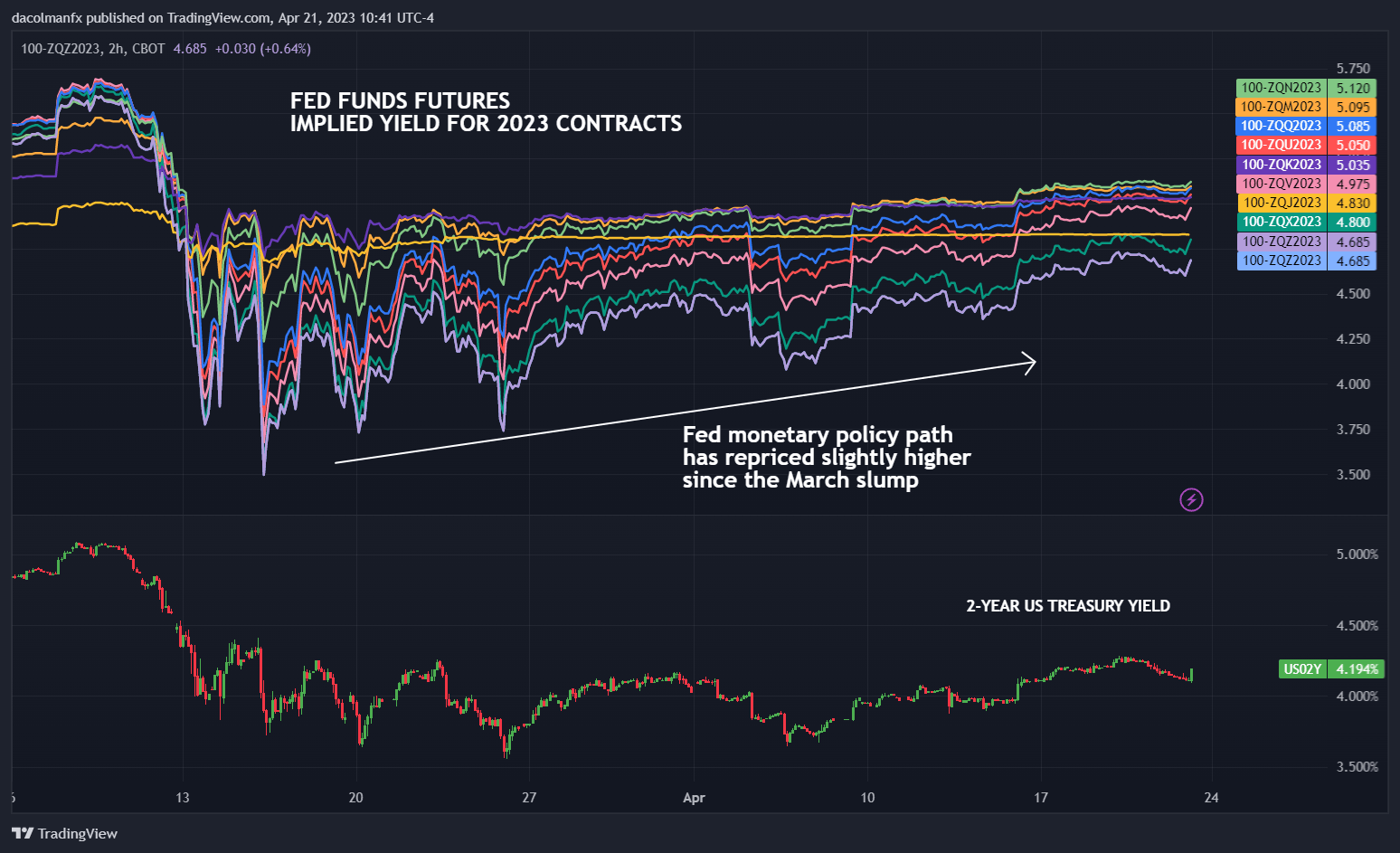
Task: Click the dacolmanfx published attribution text
Action: [x=222, y=17]
